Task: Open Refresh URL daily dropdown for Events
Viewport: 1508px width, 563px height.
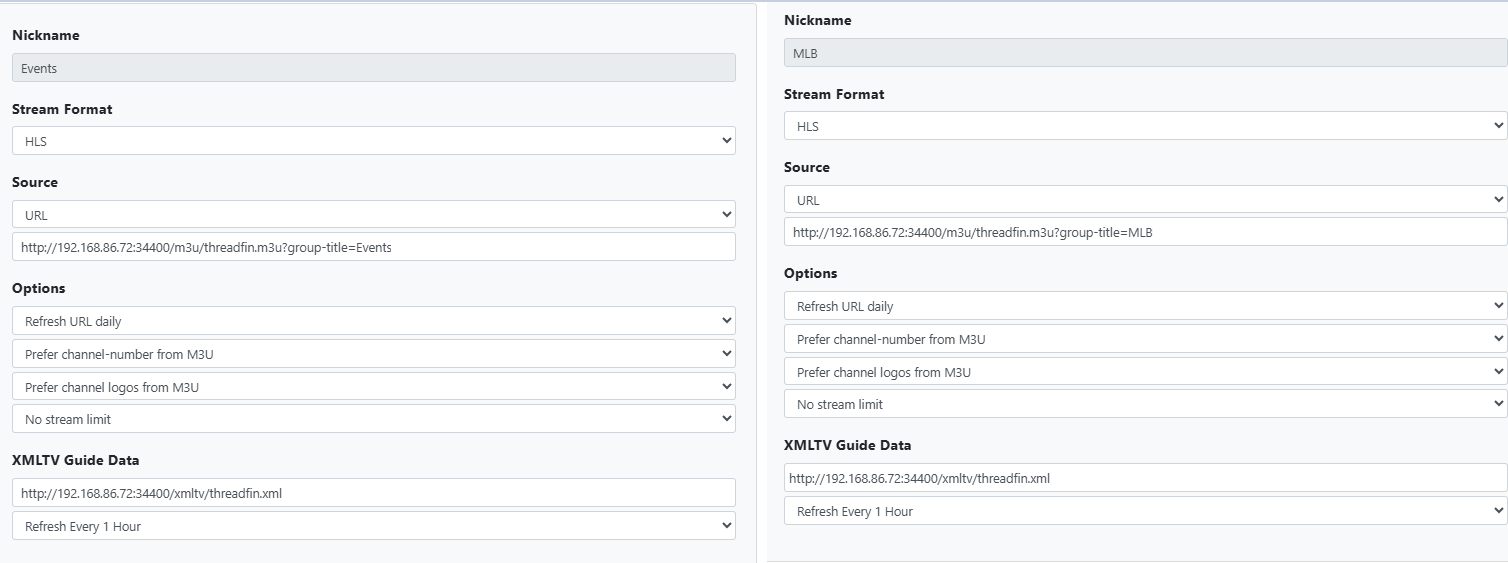Action: point(373,321)
